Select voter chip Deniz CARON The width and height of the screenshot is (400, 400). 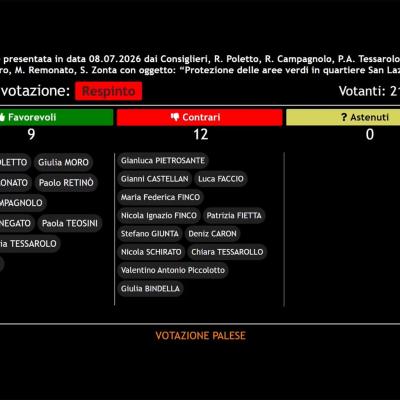212,234
